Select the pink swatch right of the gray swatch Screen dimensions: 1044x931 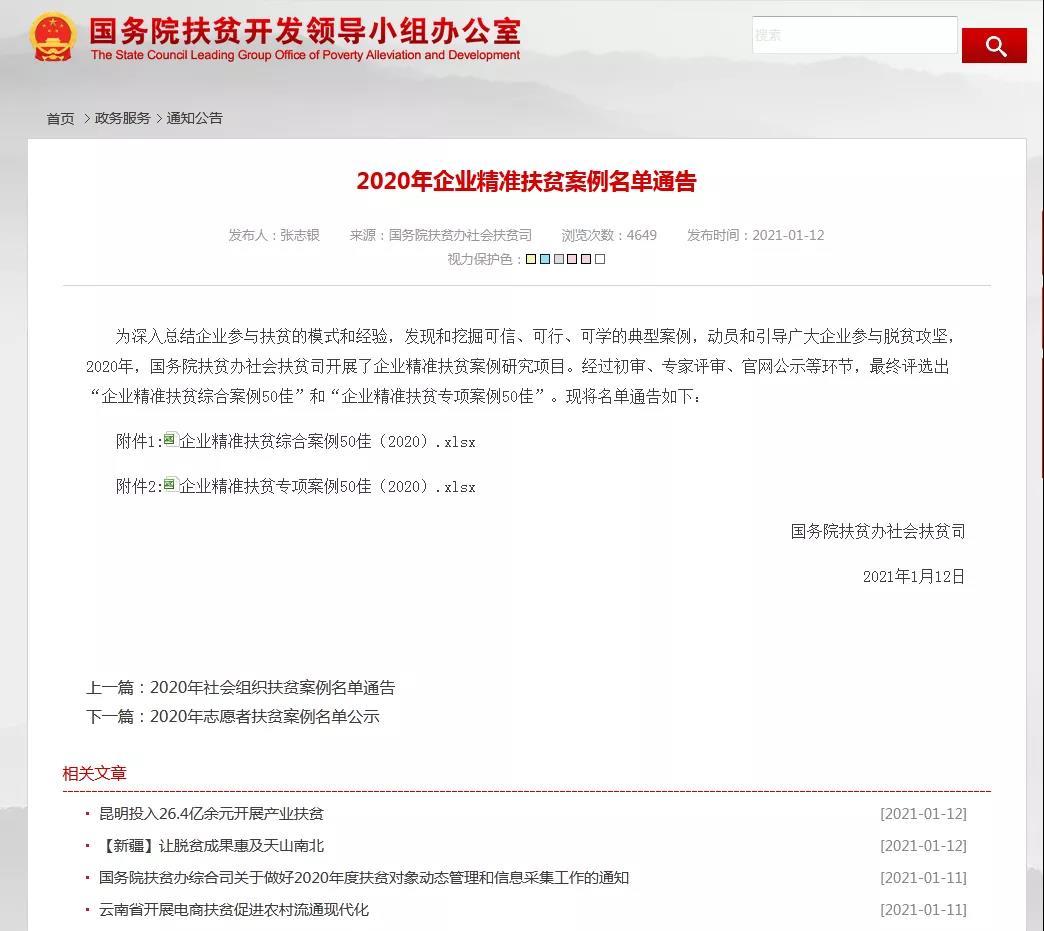572,259
